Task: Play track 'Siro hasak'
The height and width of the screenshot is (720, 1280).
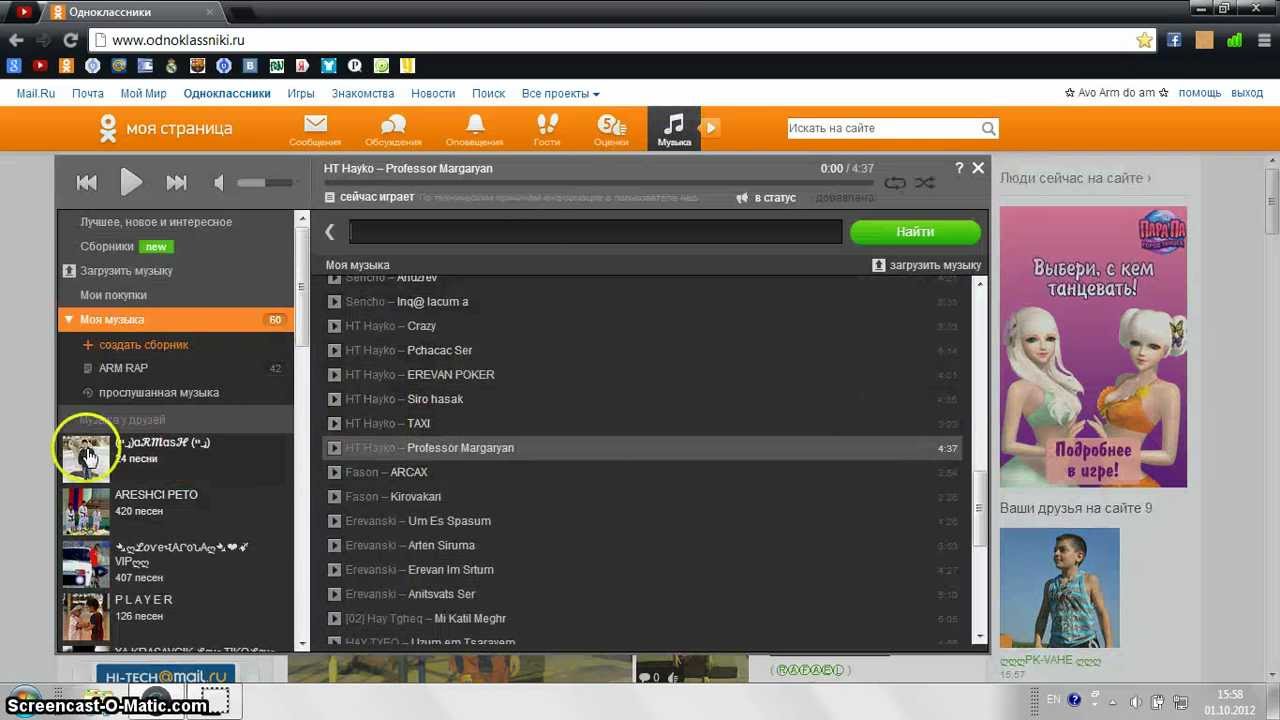Action: click(334, 399)
